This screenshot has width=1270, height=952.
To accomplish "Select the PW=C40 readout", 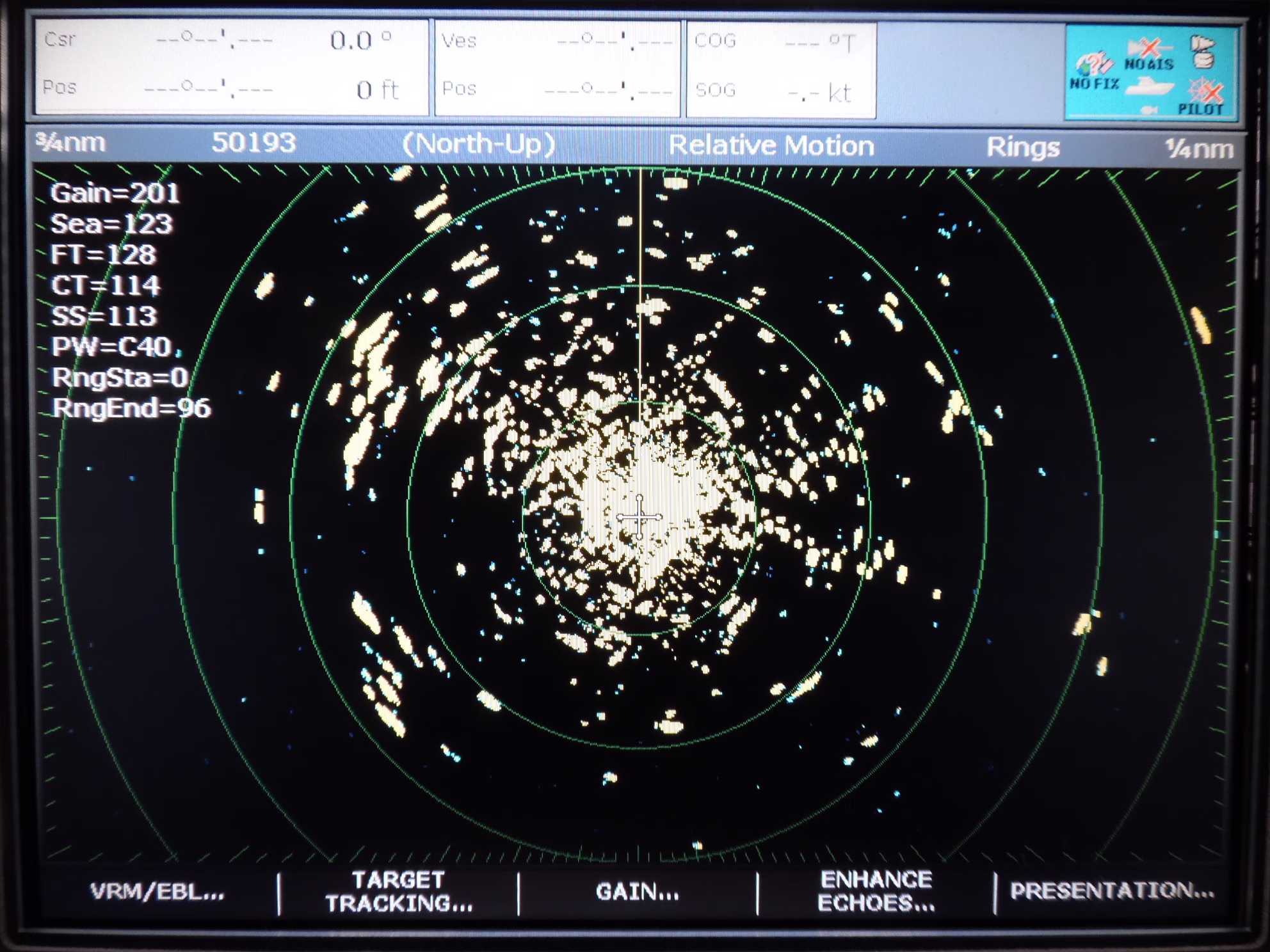I will 113,347.
